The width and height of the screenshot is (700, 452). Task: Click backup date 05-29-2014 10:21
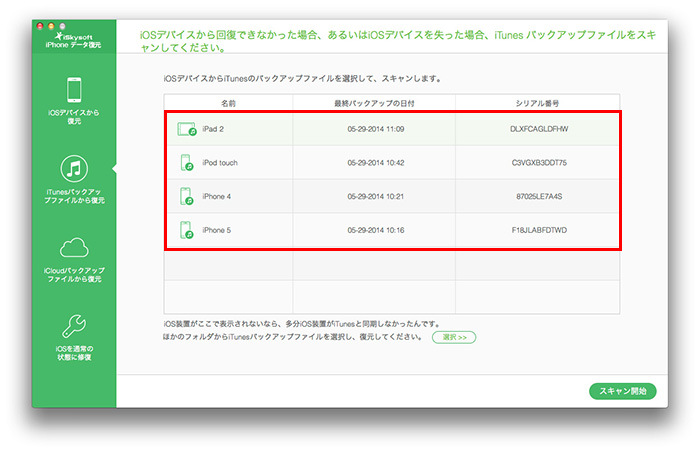pyautogui.click(x=376, y=197)
